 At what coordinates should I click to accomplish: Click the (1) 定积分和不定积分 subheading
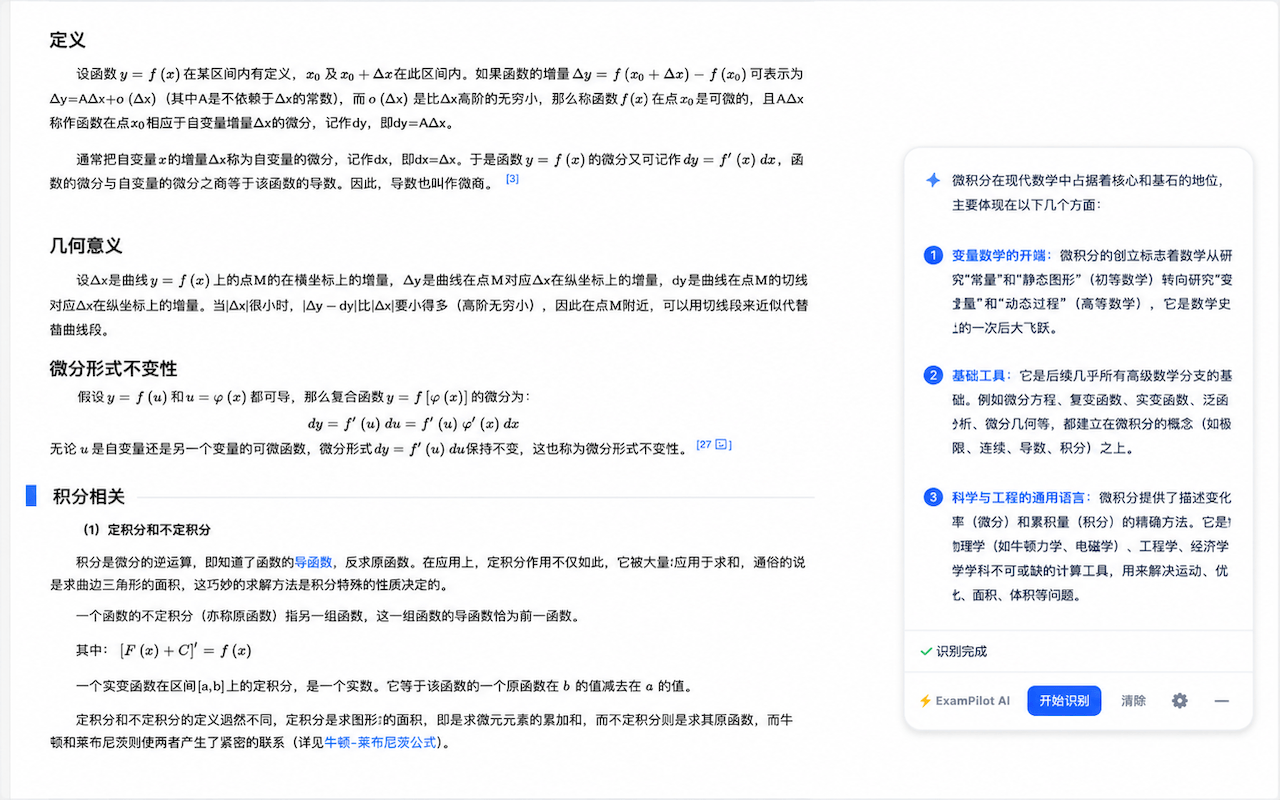147,529
